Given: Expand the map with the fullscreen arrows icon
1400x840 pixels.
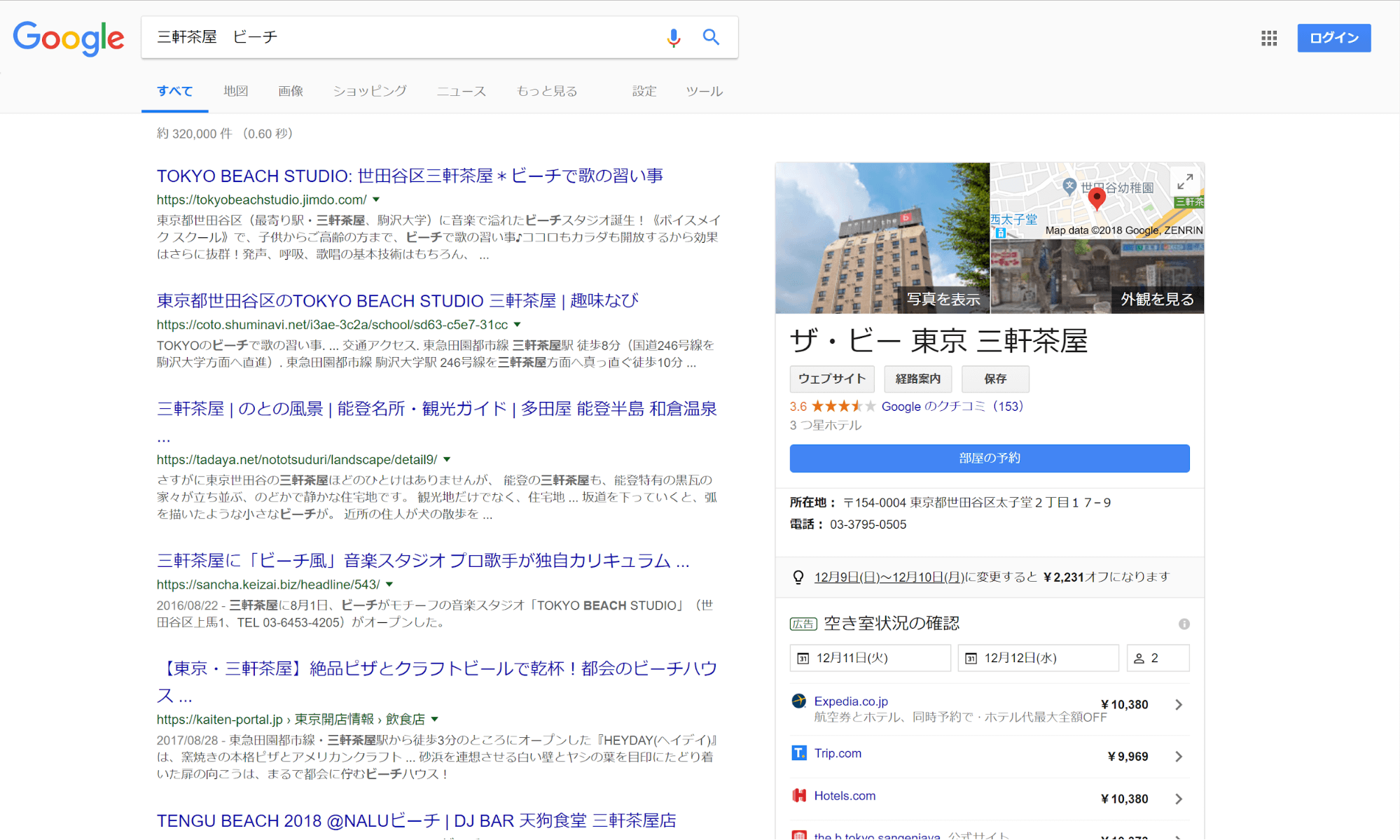Looking at the screenshot, I should coord(1185,182).
